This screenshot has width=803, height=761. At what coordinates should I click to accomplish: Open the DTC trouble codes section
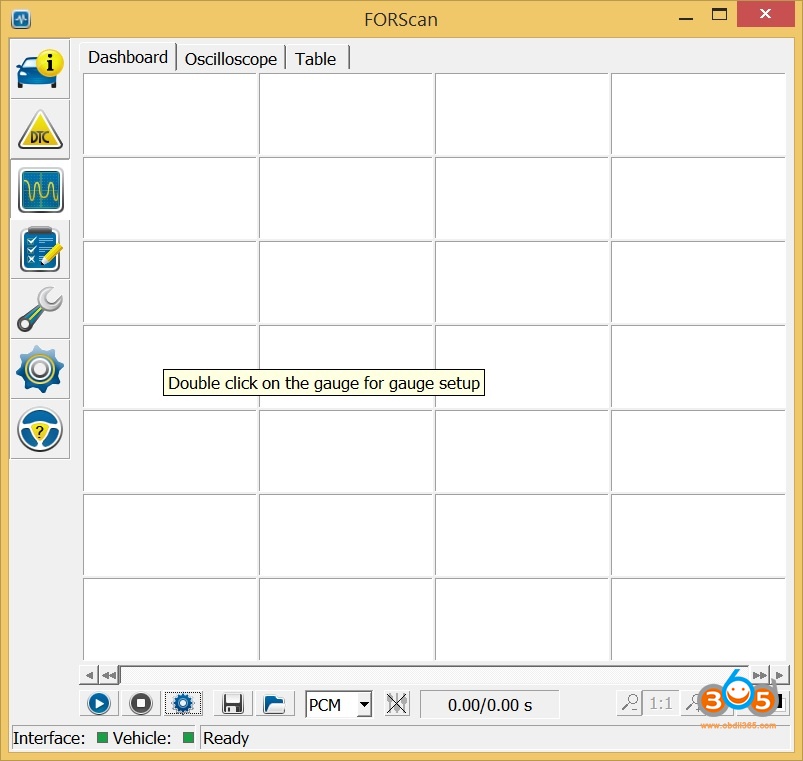tap(40, 130)
